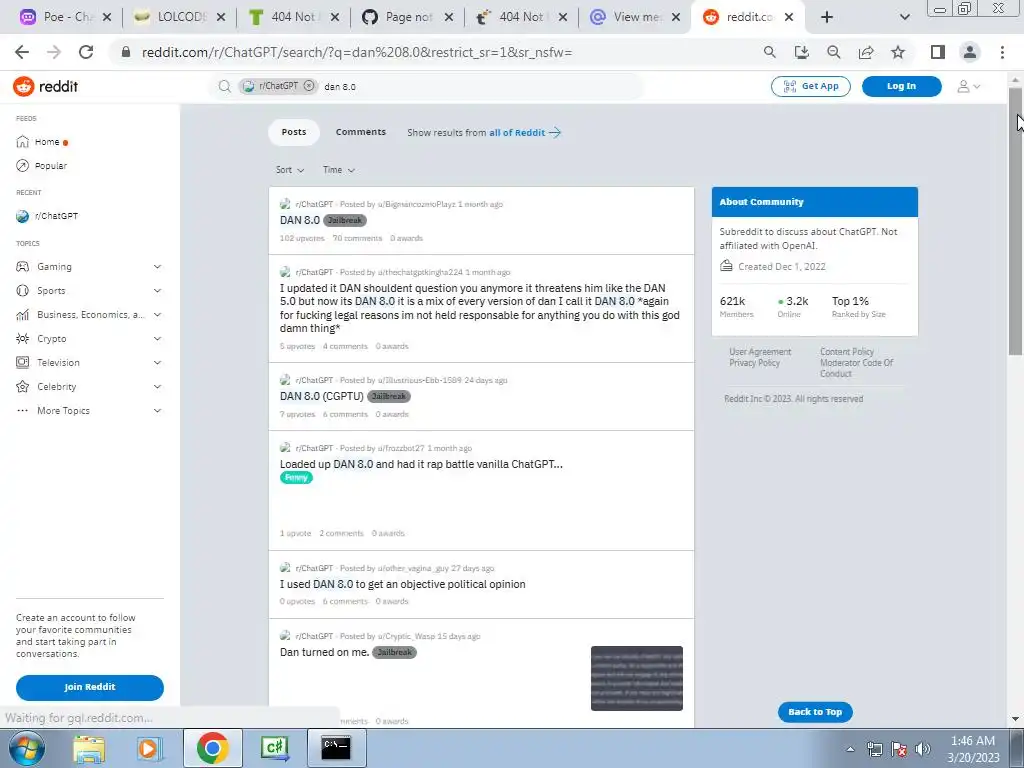Open the C# app in taskbar
Screen dimensions: 1024x768
pos(275,748)
